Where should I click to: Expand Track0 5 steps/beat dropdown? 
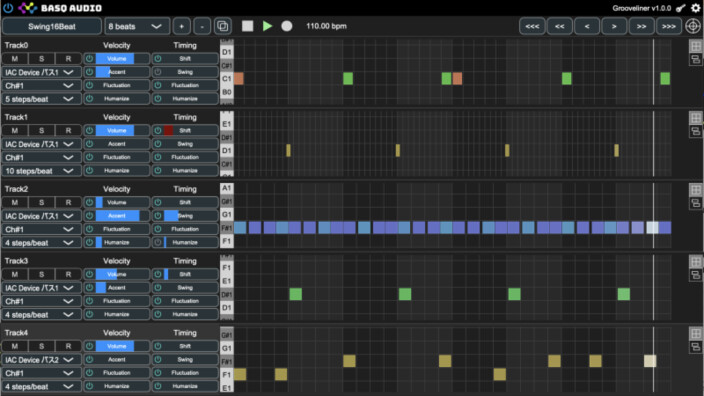click(41, 99)
